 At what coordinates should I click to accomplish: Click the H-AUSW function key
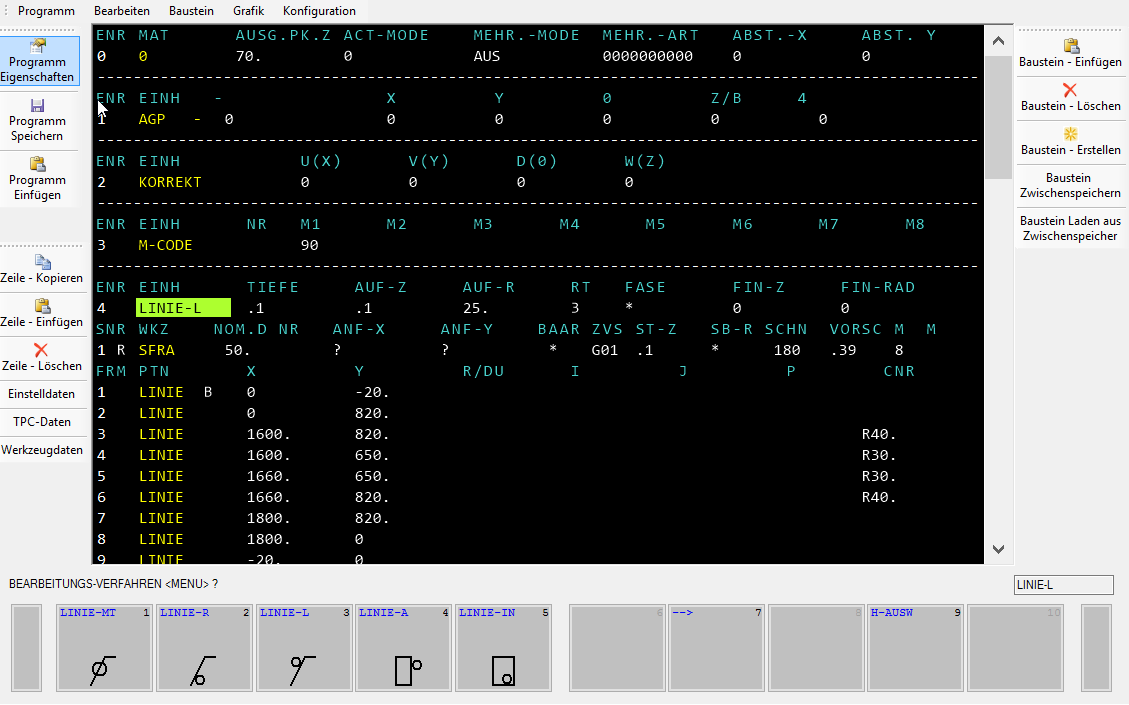click(x=915, y=648)
